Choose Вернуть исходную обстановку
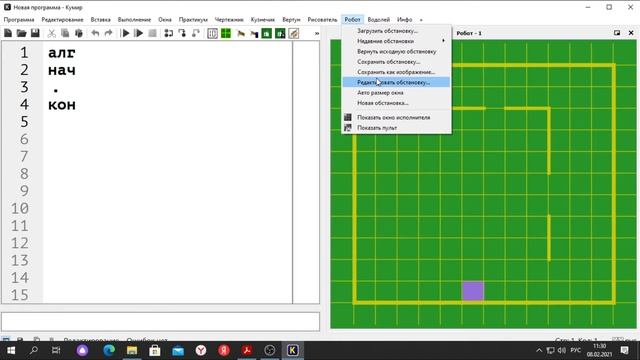The width and height of the screenshot is (640, 360). (396, 52)
